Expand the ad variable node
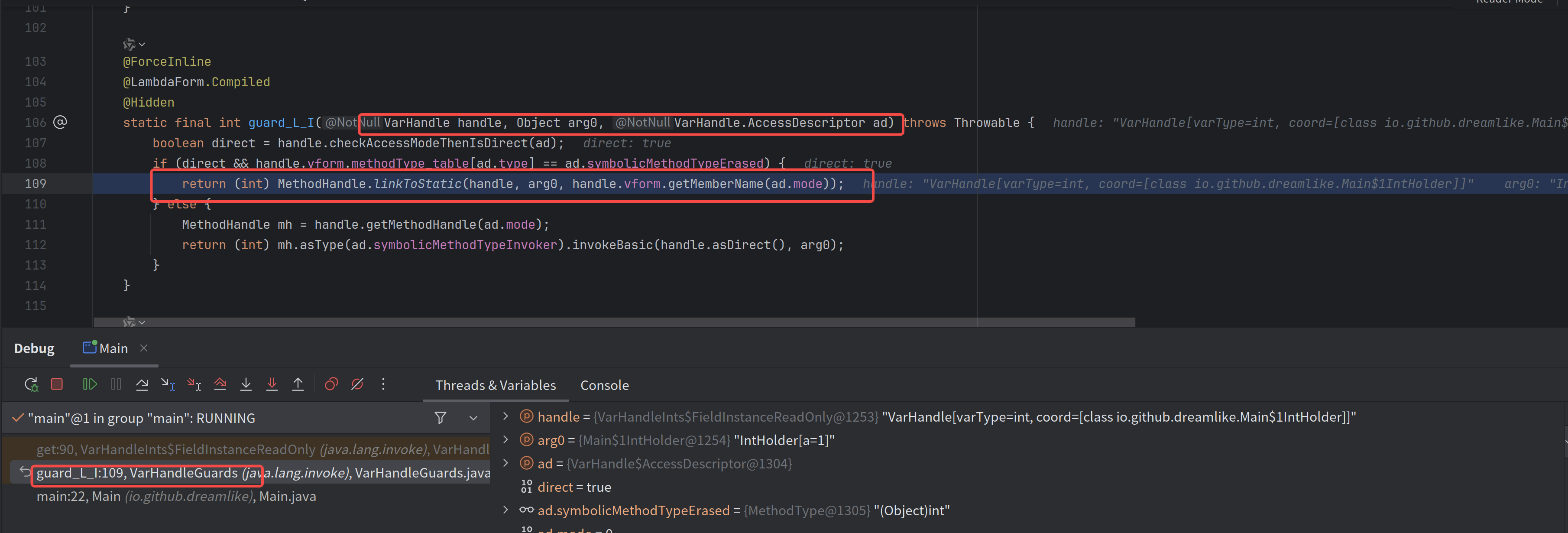The width and height of the screenshot is (1568, 533). click(x=505, y=464)
